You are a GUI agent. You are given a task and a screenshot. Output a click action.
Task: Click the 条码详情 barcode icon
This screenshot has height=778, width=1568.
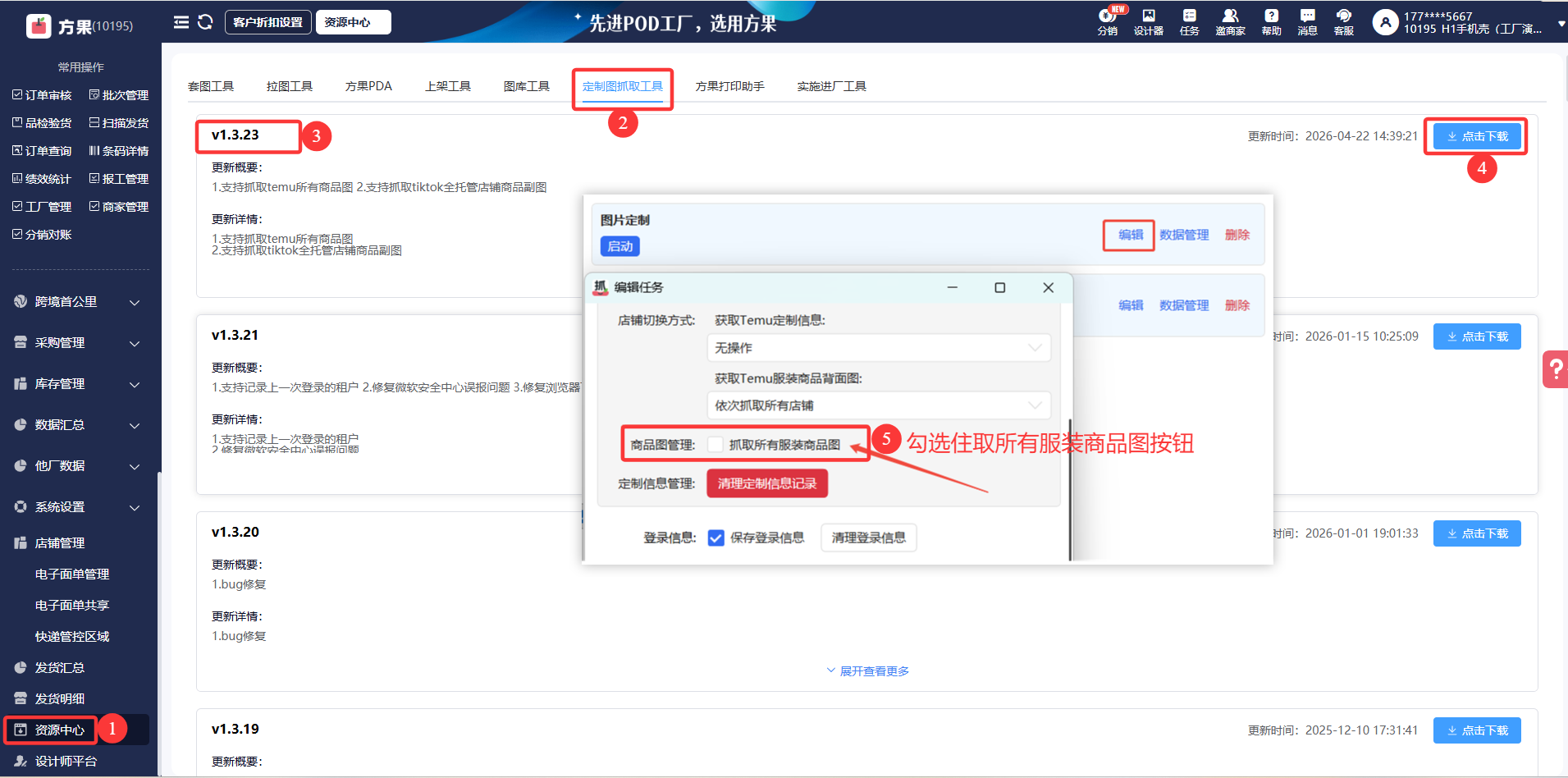pyautogui.click(x=94, y=151)
